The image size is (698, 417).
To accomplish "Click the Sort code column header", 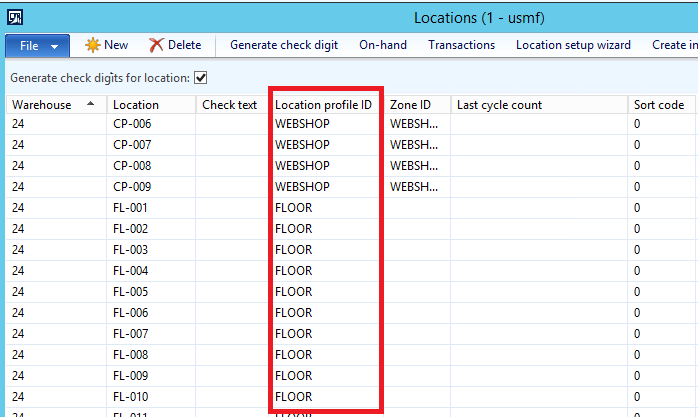I will (x=659, y=104).
